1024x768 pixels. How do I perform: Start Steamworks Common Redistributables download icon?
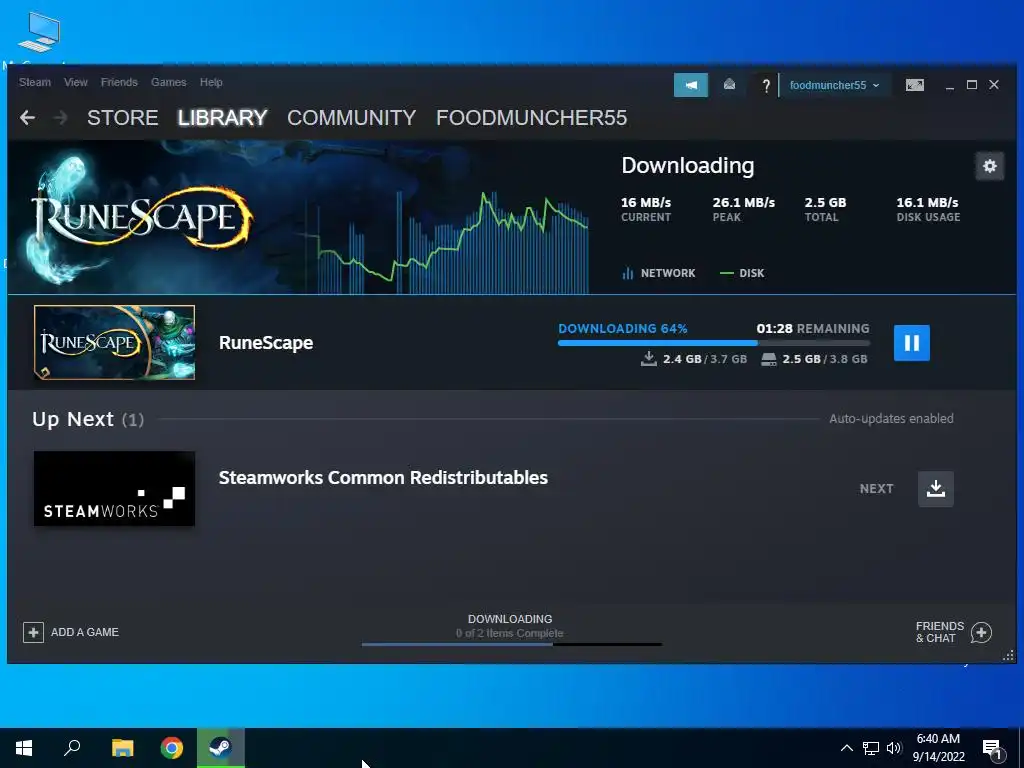coord(936,488)
